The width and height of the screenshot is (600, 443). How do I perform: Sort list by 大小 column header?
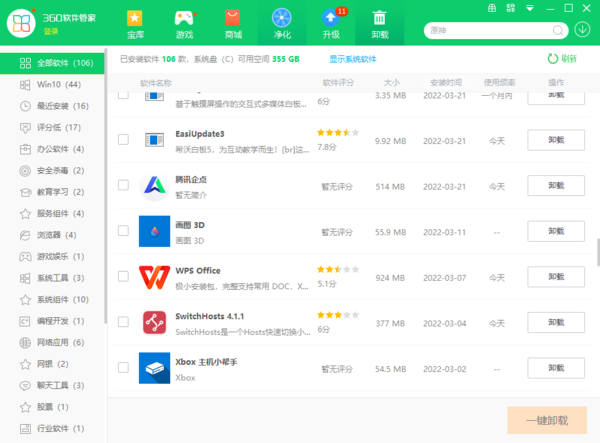389,82
